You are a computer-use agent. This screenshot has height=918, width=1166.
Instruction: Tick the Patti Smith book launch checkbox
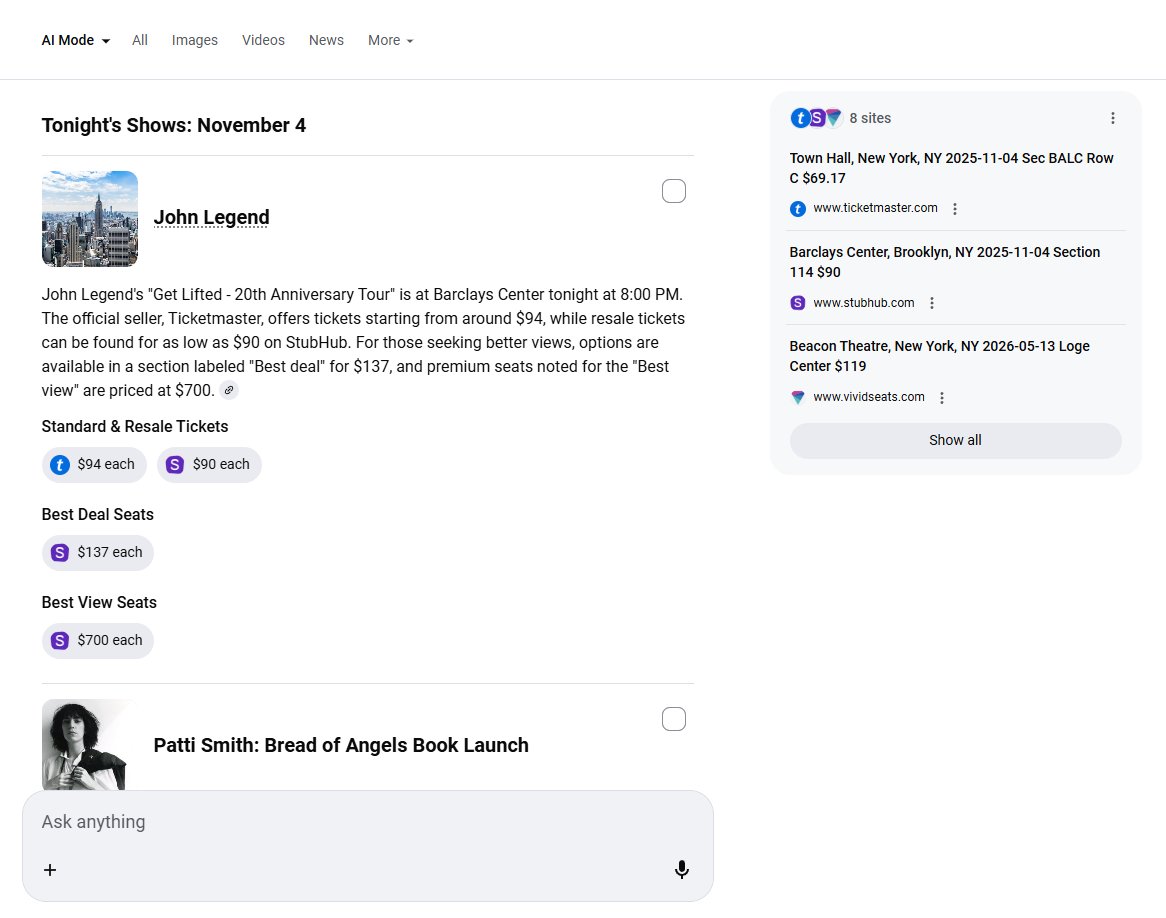674,719
